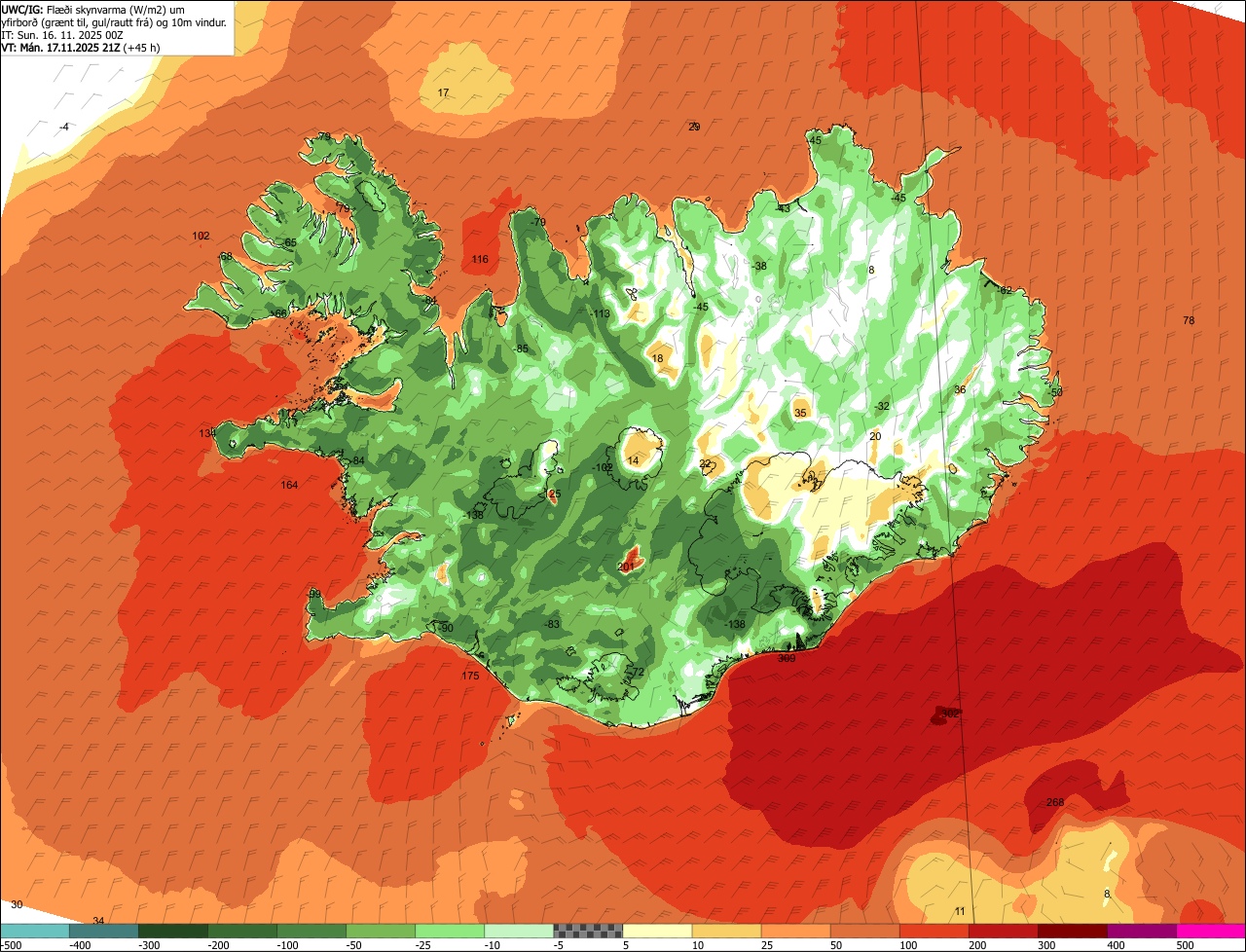Click the '268' value in southeast sea
Image resolution: width=1246 pixels, height=952 pixels.
click(x=1054, y=802)
